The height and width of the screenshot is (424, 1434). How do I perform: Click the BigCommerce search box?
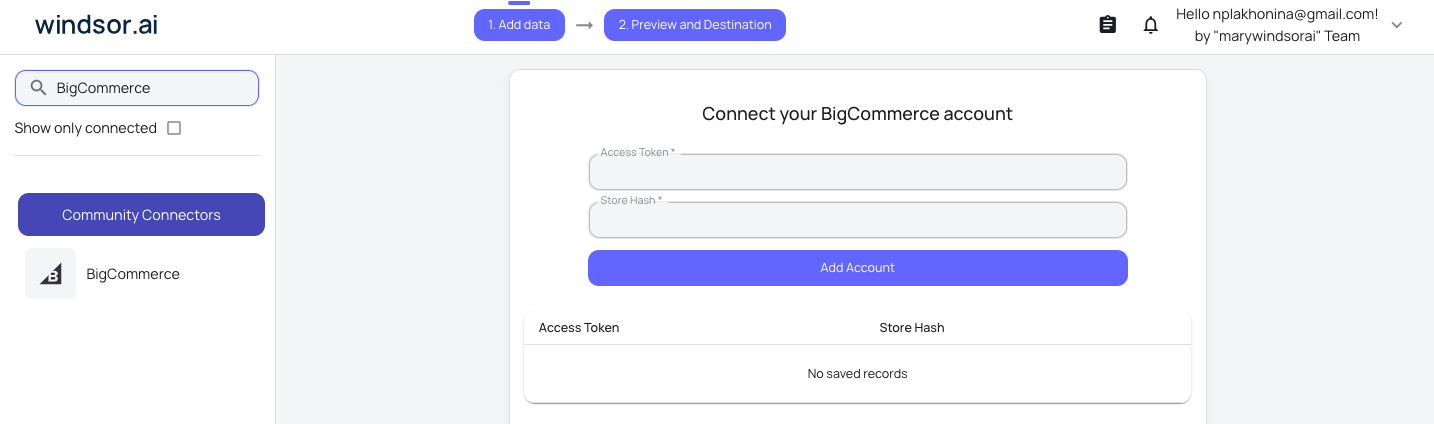pyautogui.click(x=137, y=88)
